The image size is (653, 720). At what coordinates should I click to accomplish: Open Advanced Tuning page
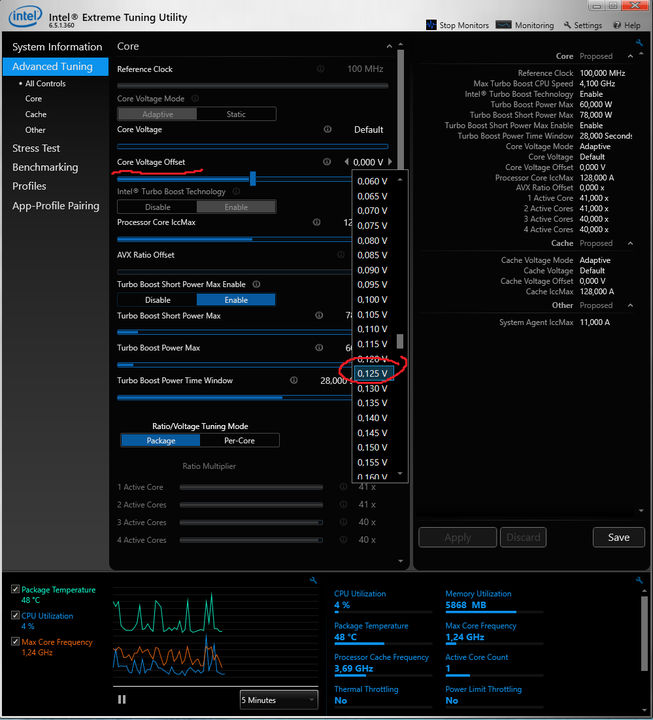(56, 67)
